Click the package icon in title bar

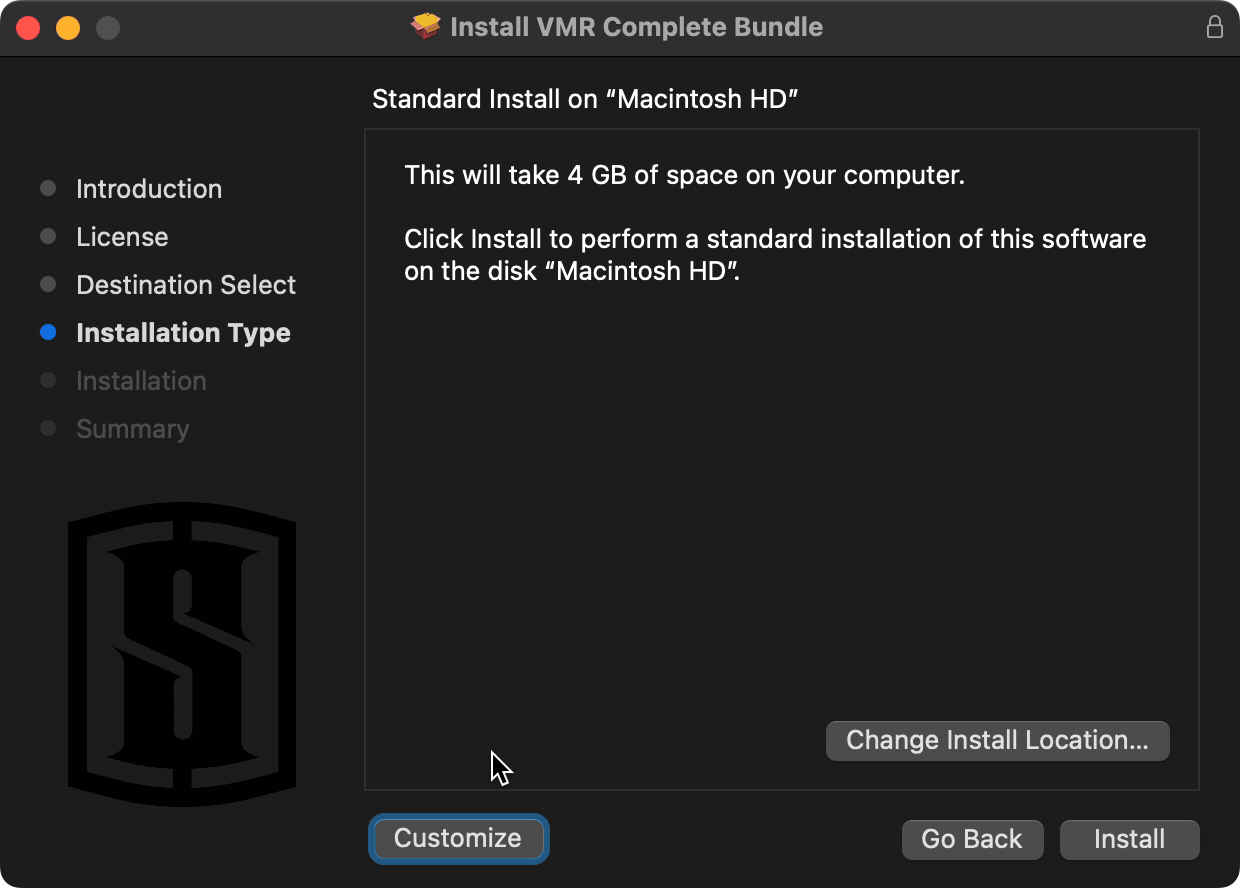click(426, 27)
